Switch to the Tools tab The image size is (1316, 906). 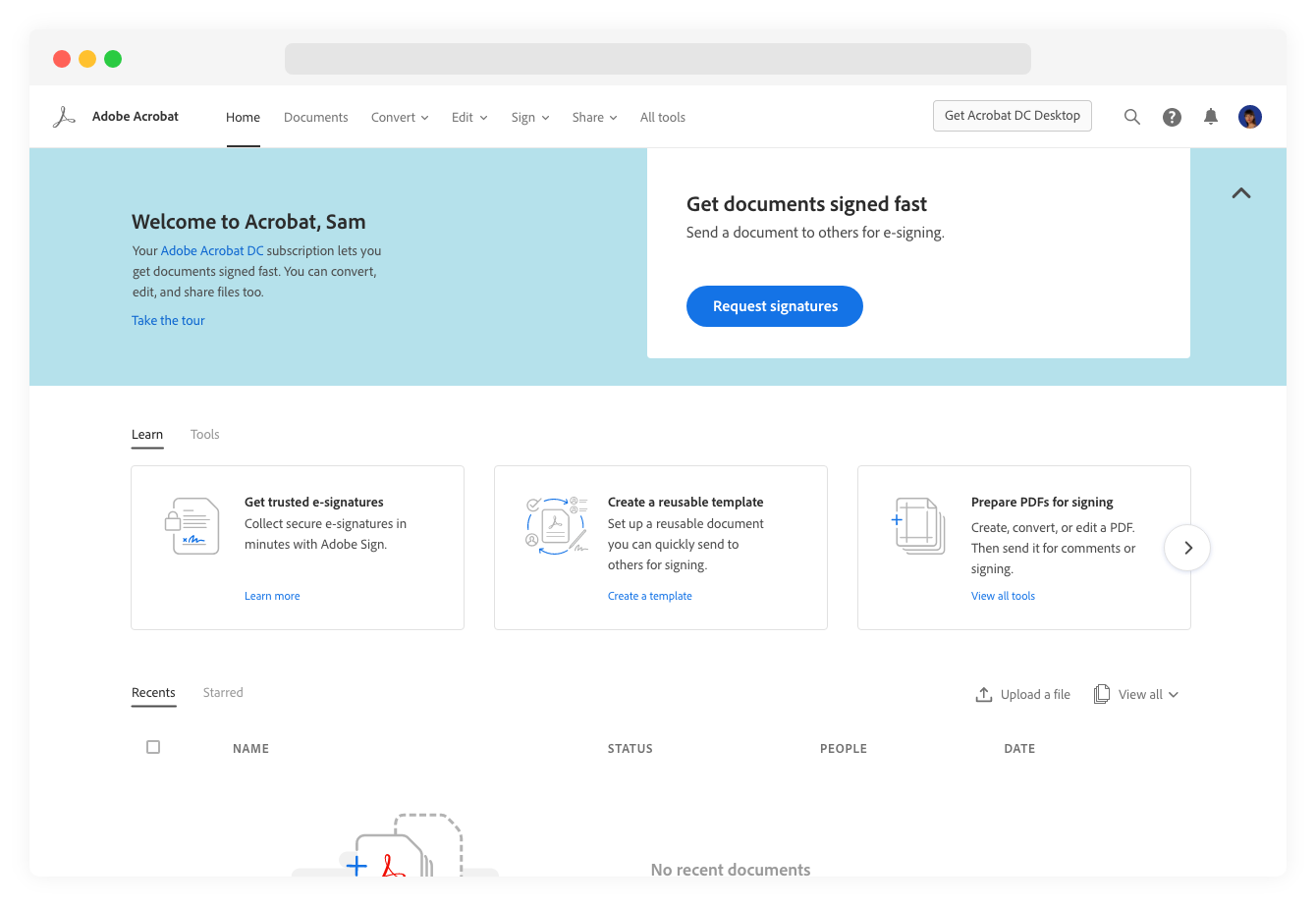205,435
